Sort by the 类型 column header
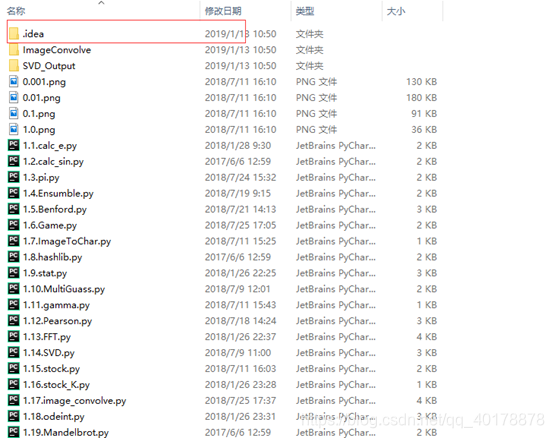This screenshot has width=554, height=438. point(305,11)
